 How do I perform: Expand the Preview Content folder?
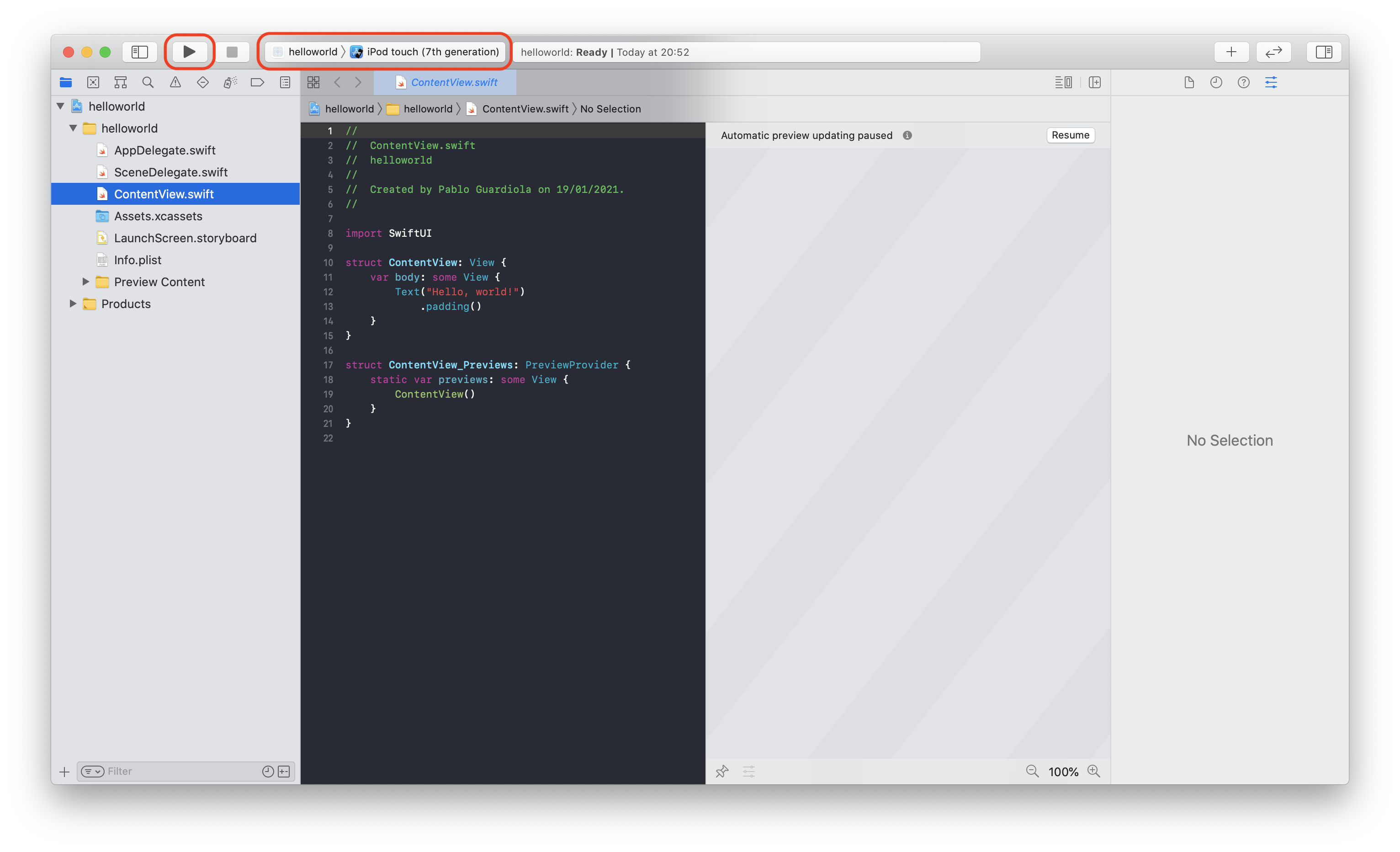pyautogui.click(x=86, y=282)
